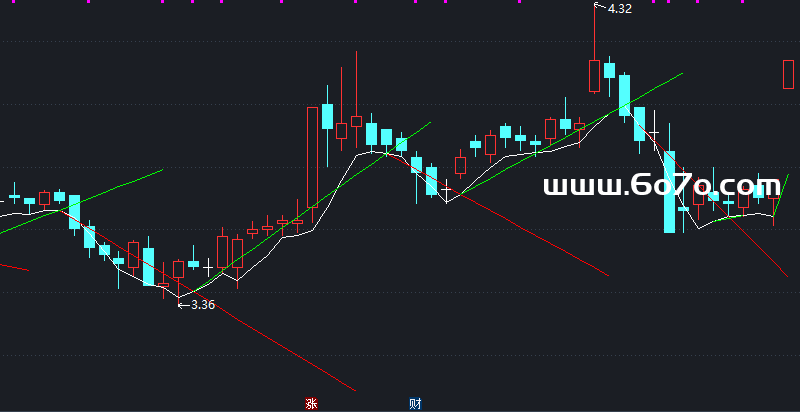This screenshot has width=800, height=412.
Task: Select the white arrow pointing to 4.32
Action: click(x=600, y=8)
